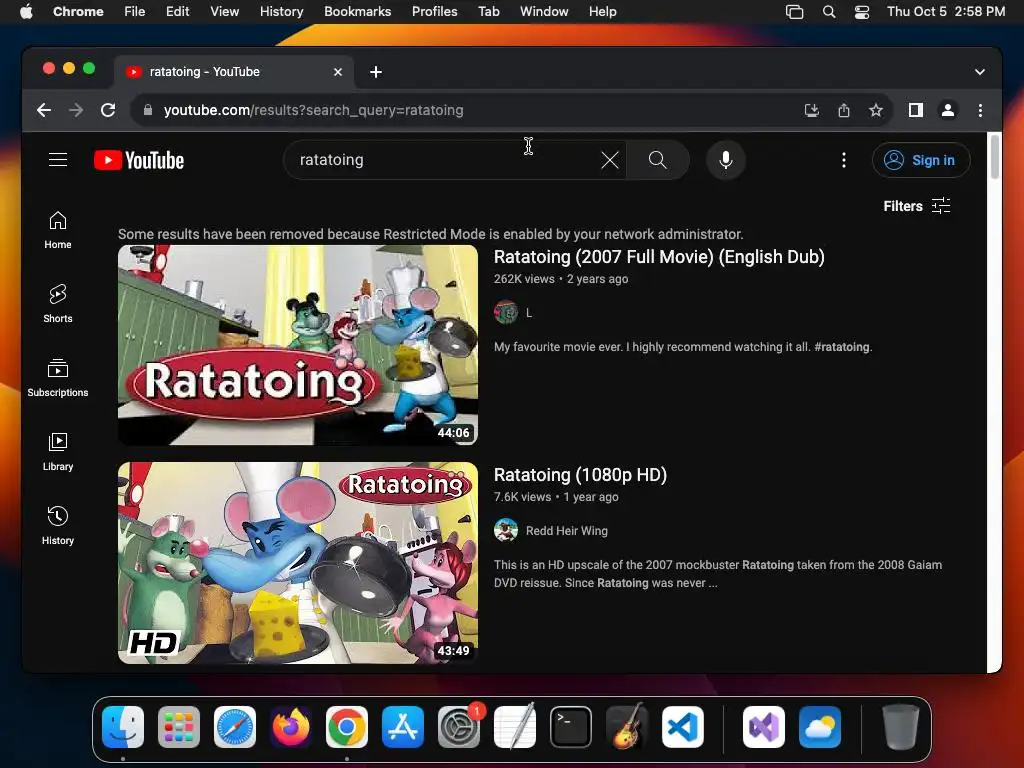Open Ratatoing (2007 Full Movie) title link

pos(659,257)
